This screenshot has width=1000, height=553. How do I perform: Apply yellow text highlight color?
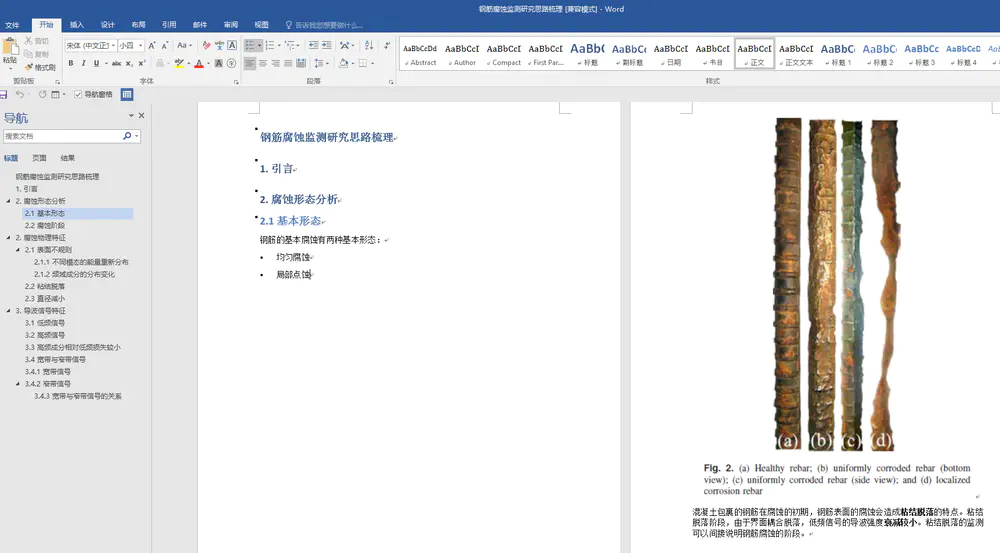click(x=179, y=63)
